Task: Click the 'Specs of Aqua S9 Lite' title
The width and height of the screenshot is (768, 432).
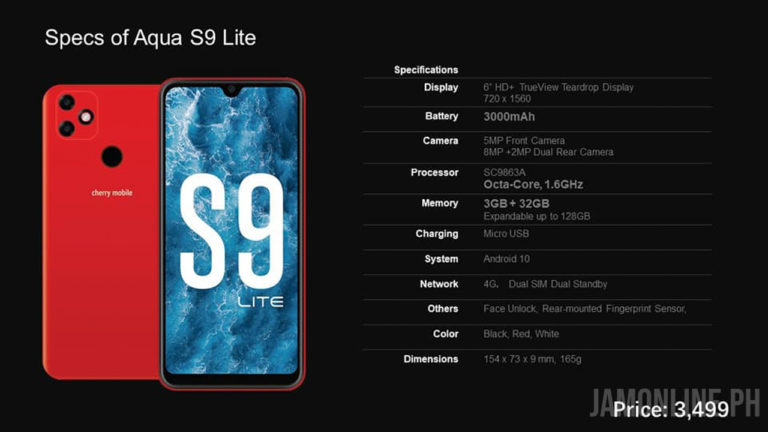Action: pos(150,38)
